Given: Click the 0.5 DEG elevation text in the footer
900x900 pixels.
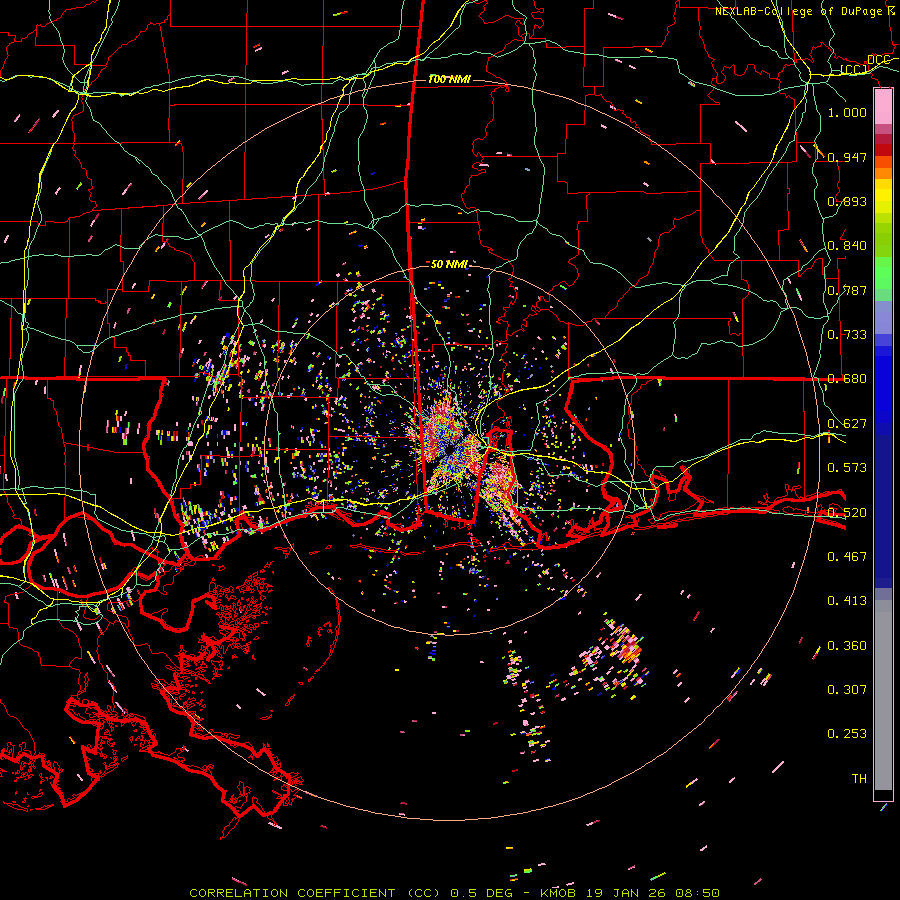Looking at the screenshot, I should pos(481,893).
